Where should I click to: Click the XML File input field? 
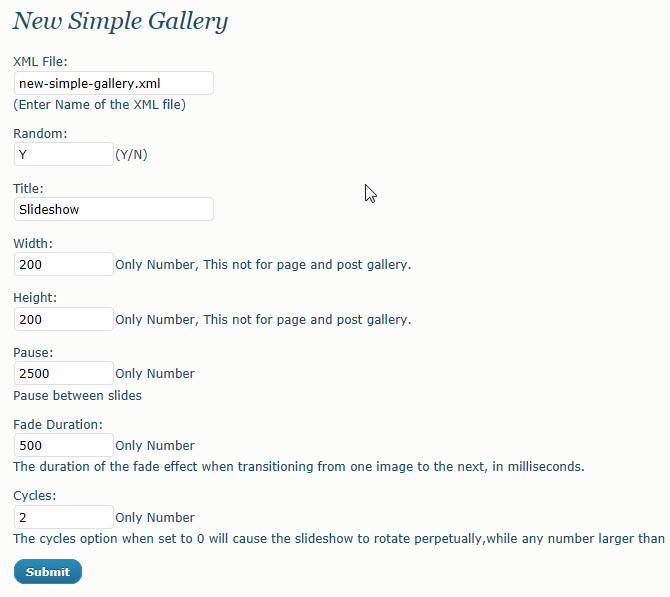(114, 83)
